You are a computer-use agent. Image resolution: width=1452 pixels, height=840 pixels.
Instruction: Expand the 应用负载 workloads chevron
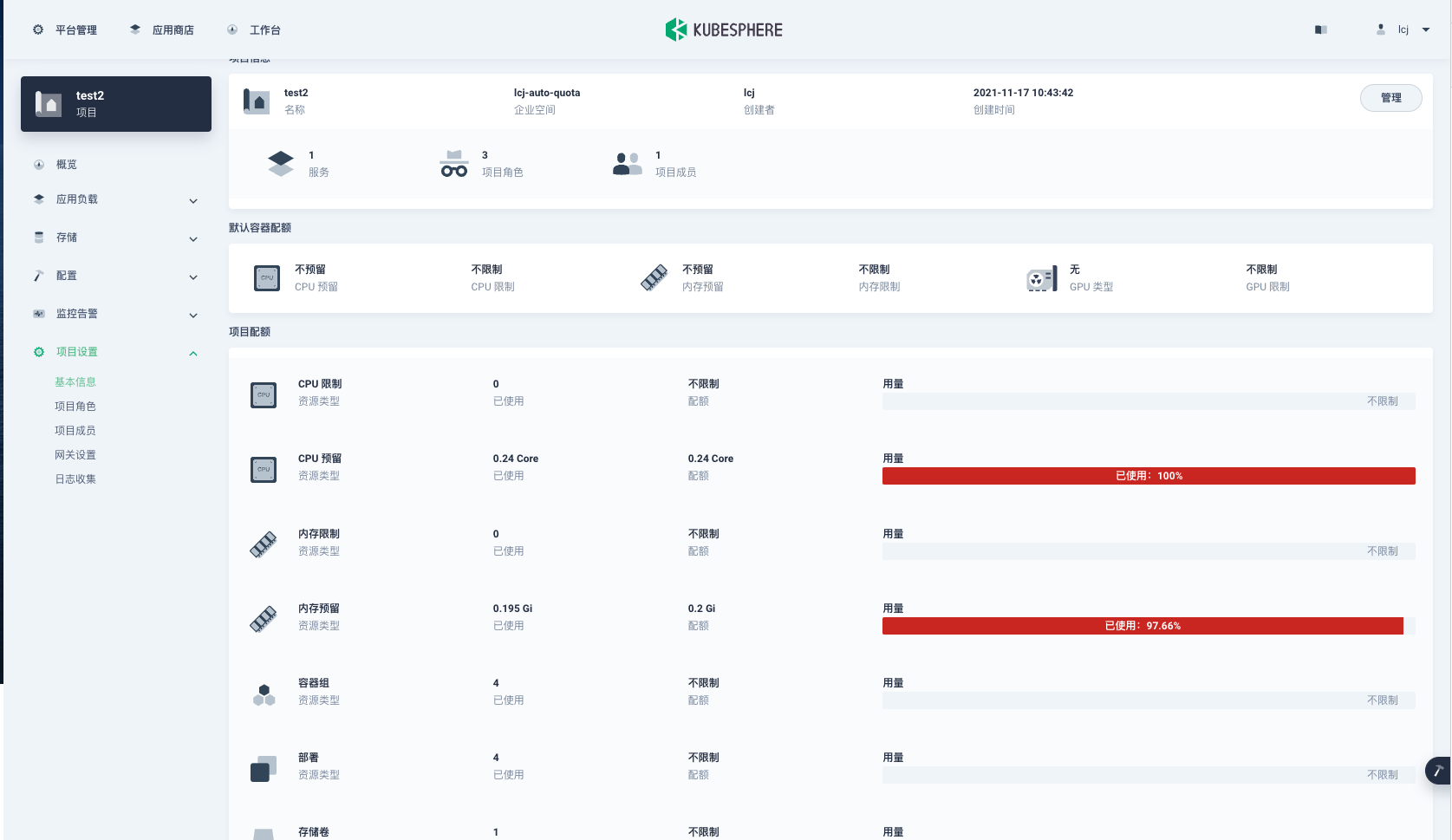click(193, 201)
